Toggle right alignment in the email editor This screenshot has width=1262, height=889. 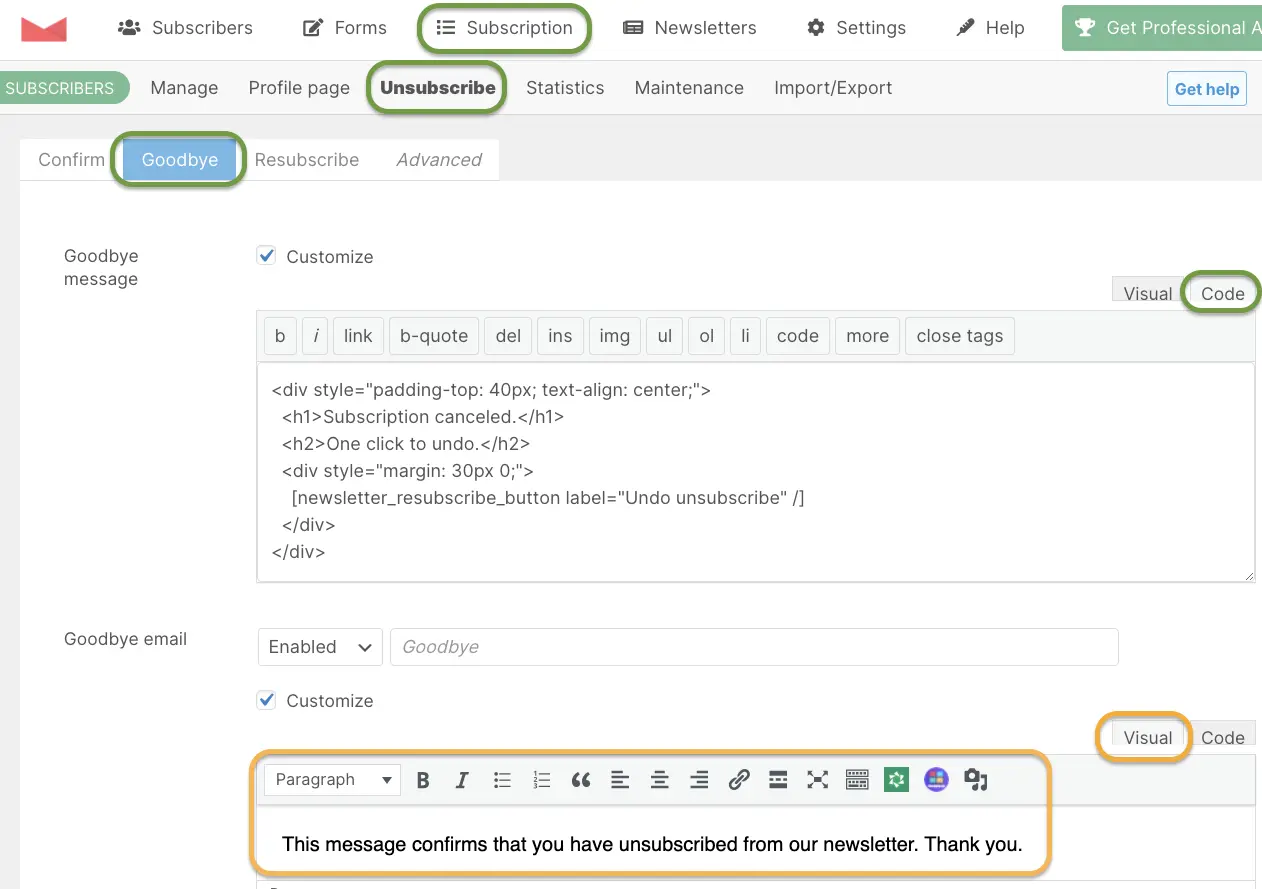tap(698, 779)
